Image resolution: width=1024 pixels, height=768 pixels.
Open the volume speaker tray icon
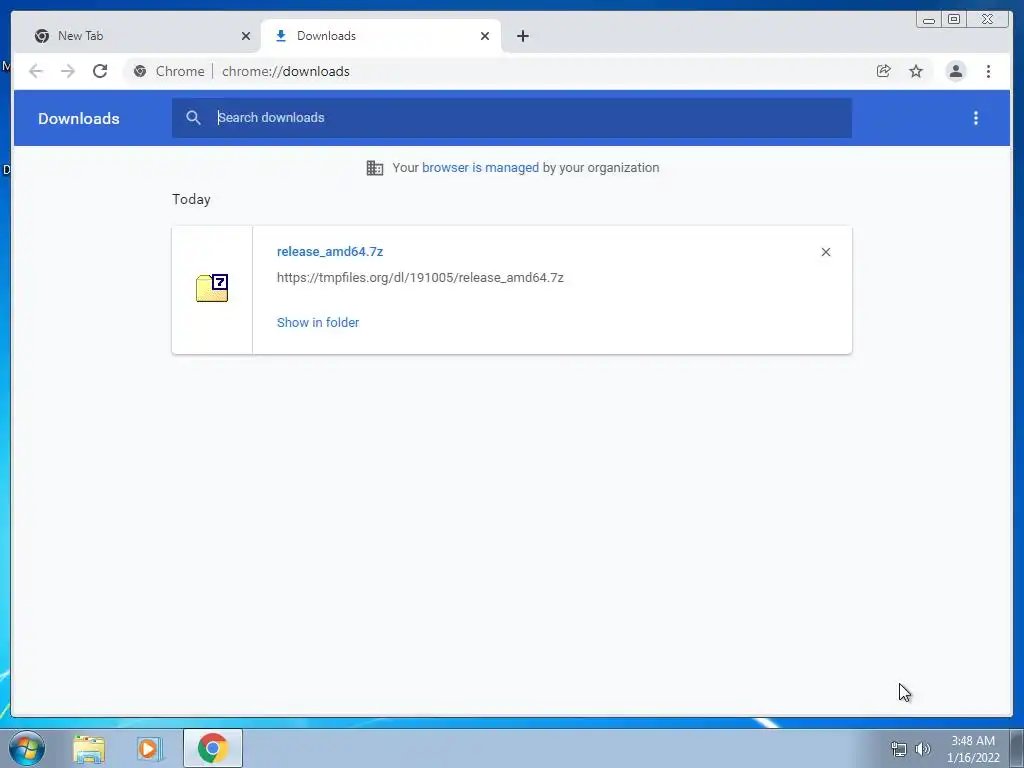click(922, 748)
